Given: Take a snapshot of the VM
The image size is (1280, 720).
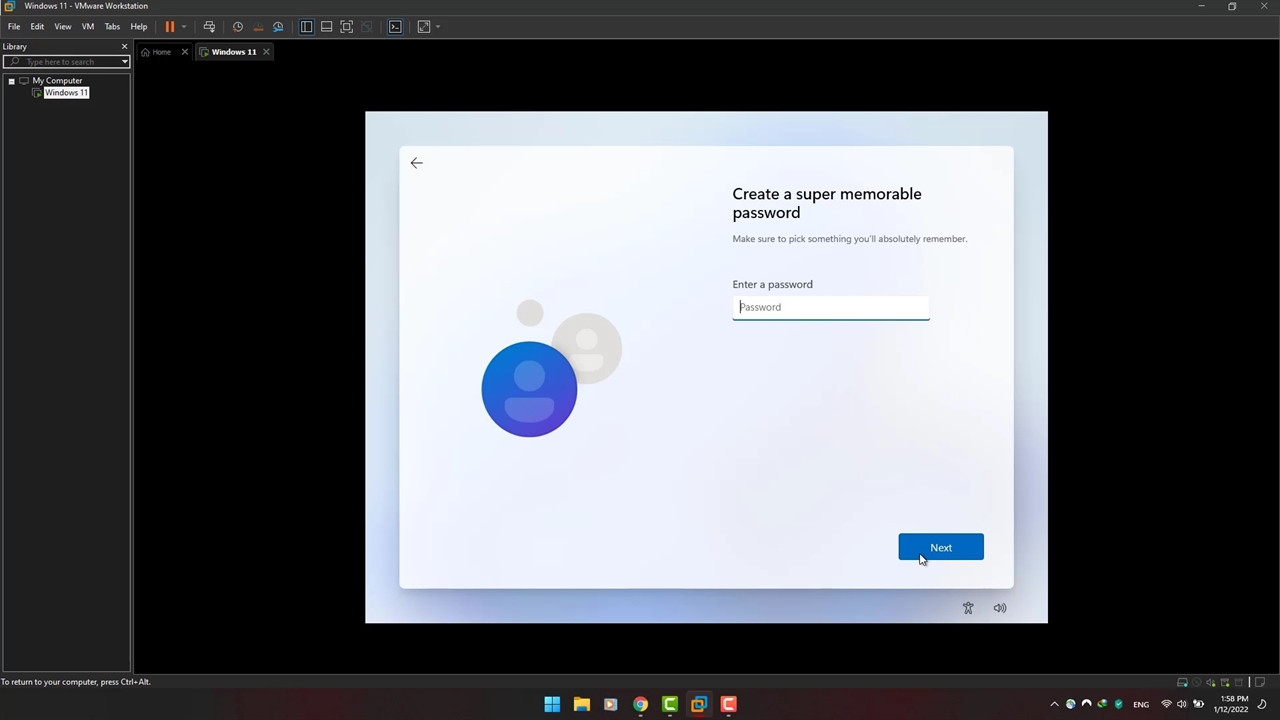Looking at the screenshot, I should (x=238, y=27).
